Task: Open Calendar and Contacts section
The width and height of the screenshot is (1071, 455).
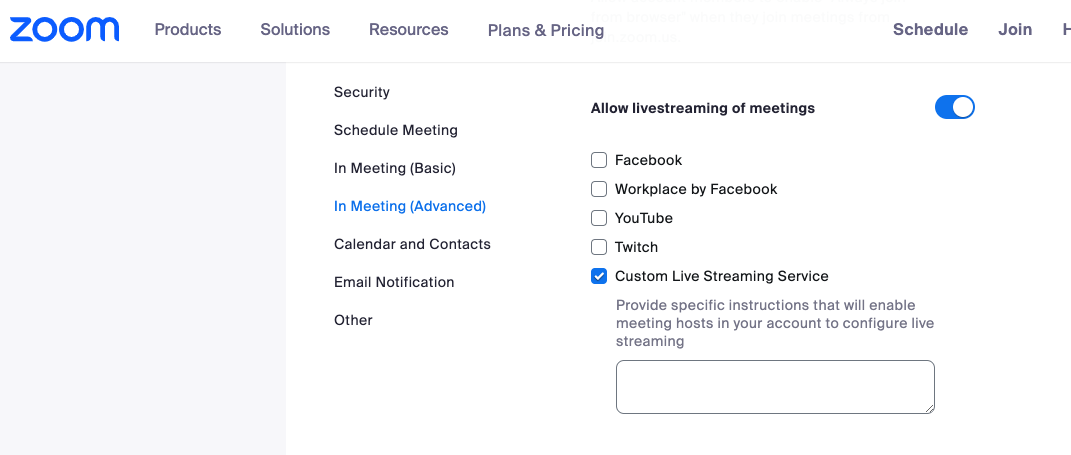Action: tap(412, 244)
